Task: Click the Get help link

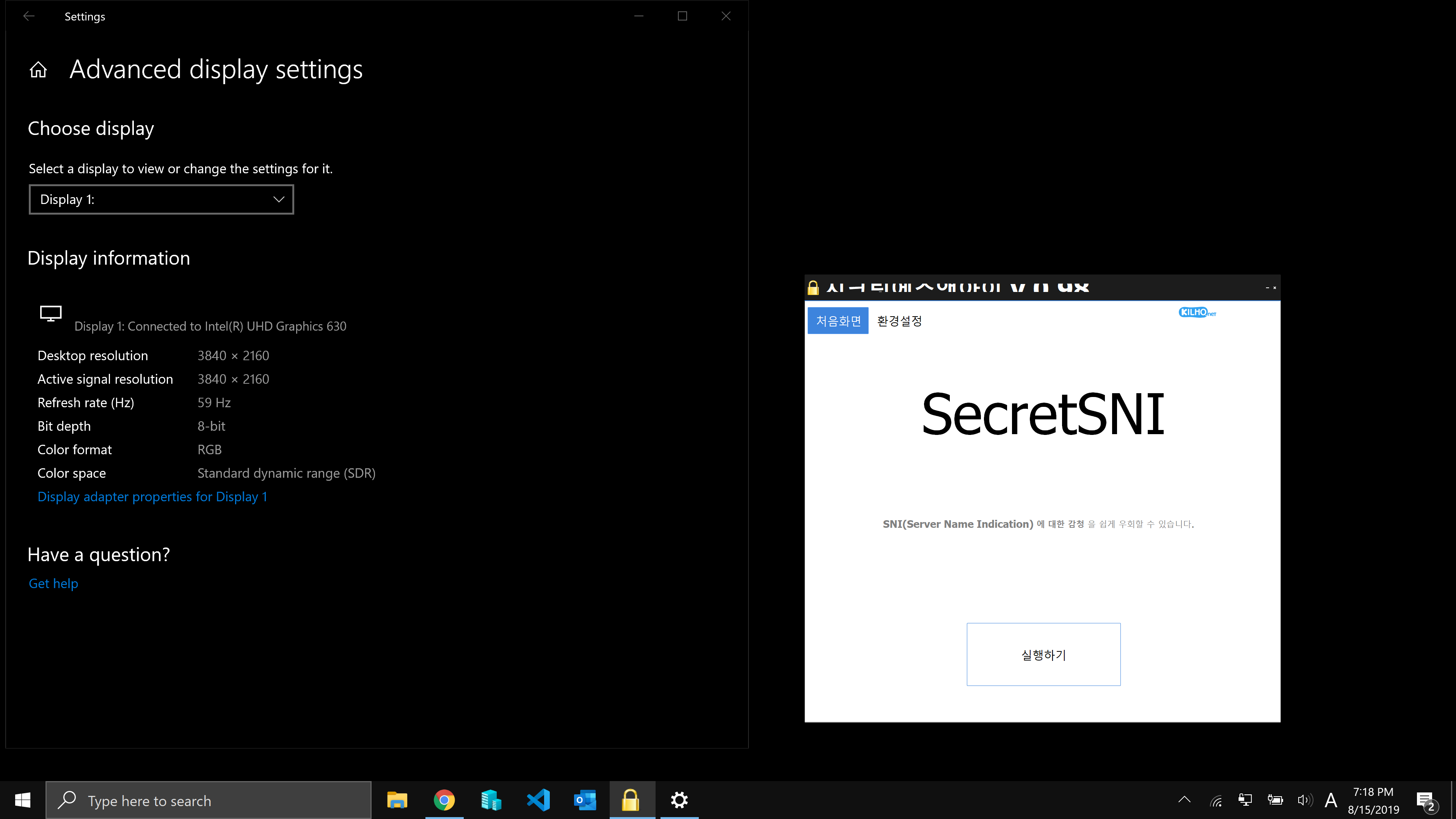Action: 53,583
